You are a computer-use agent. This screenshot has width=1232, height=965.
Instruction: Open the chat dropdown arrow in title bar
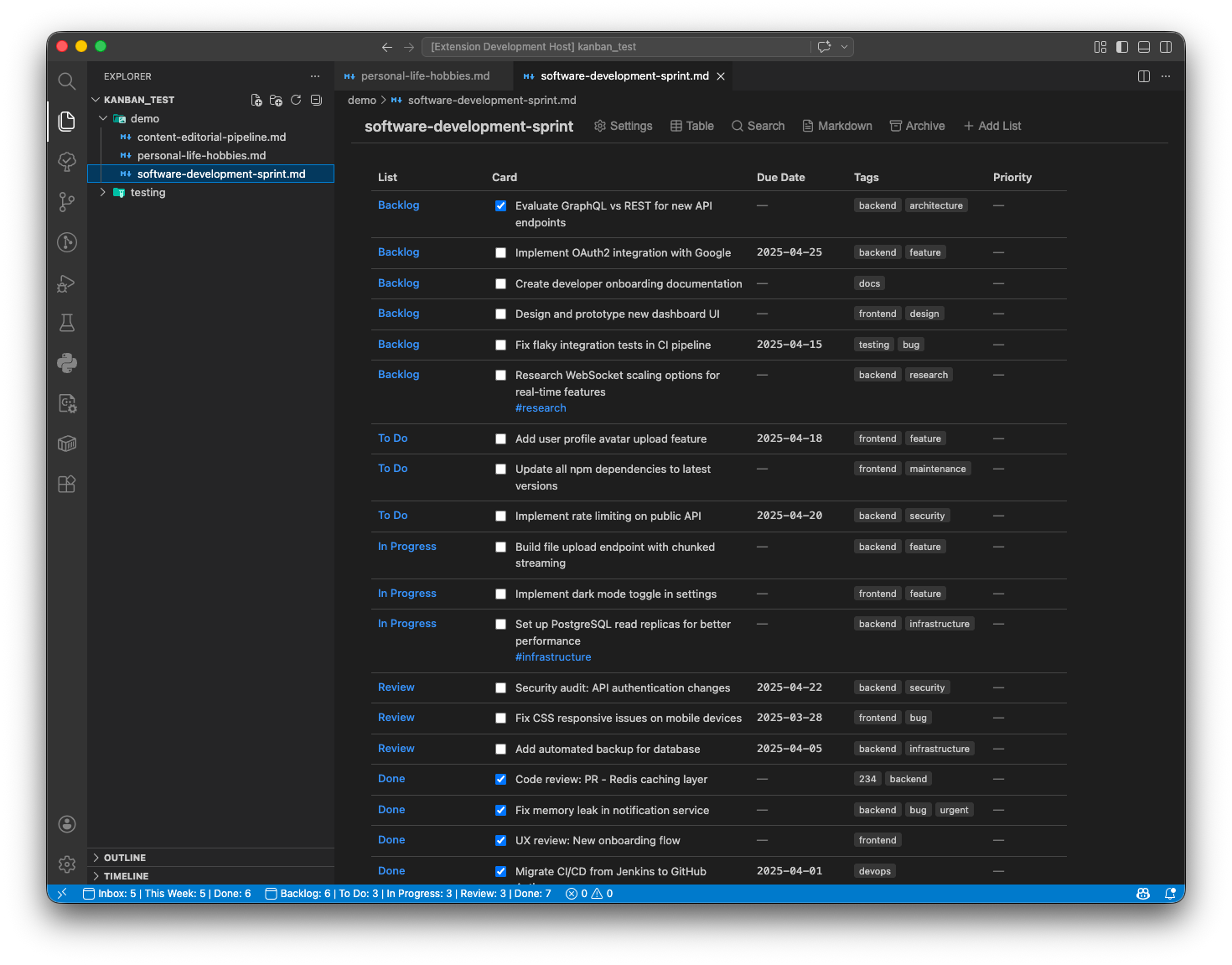click(844, 47)
